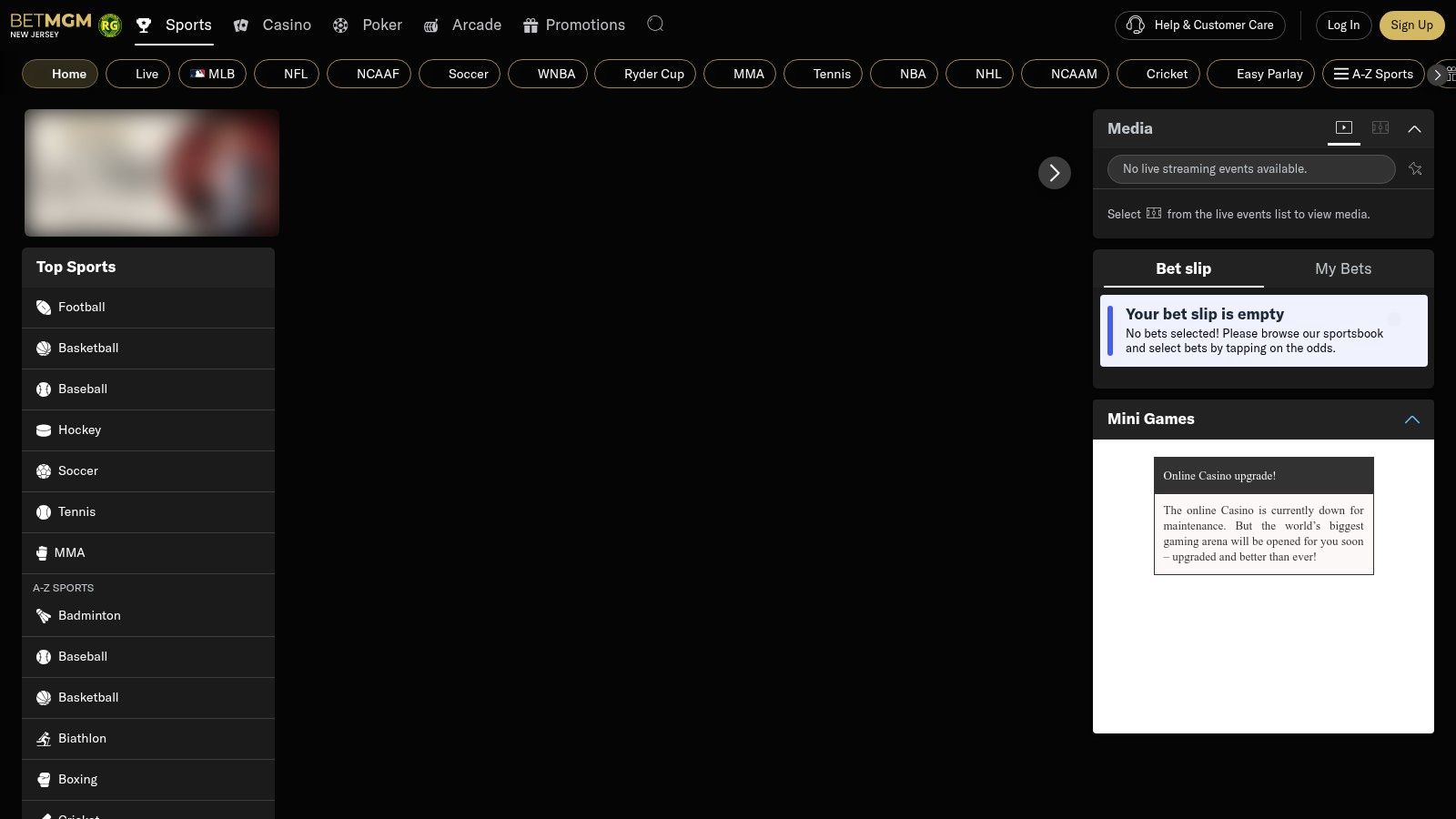The image size is (1456, 819).
Task: Click the A-Z Sports Basketball icon
Action: [44, 698]
